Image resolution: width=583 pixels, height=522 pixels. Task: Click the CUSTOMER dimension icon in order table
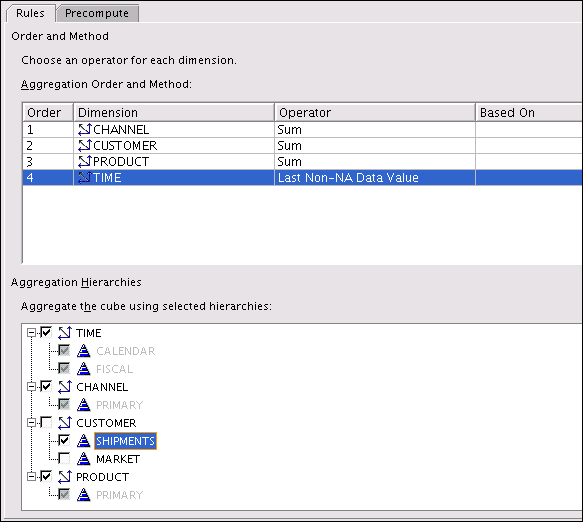tap(84, 145)
